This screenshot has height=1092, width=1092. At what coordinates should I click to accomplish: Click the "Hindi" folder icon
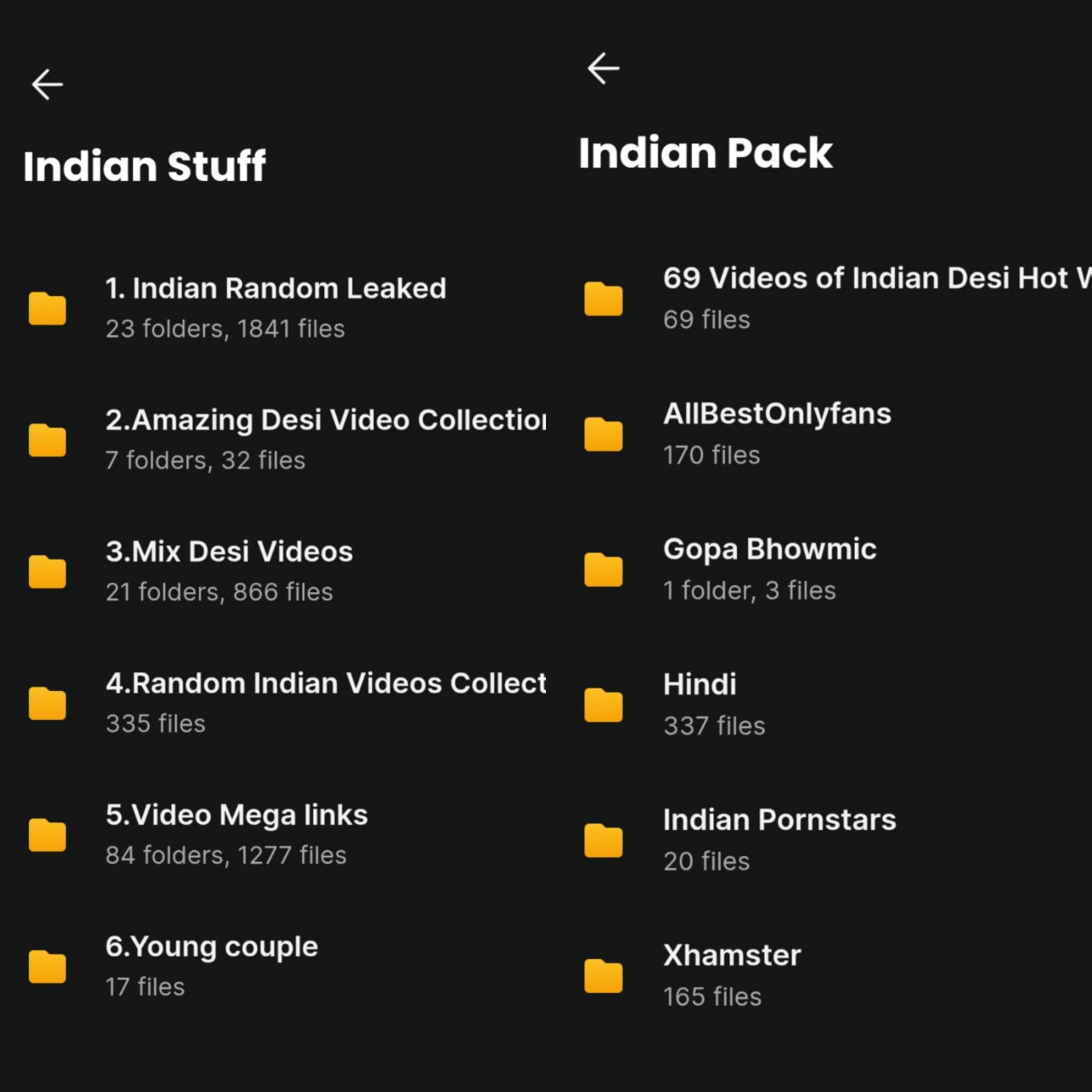[x=603, y=706]
